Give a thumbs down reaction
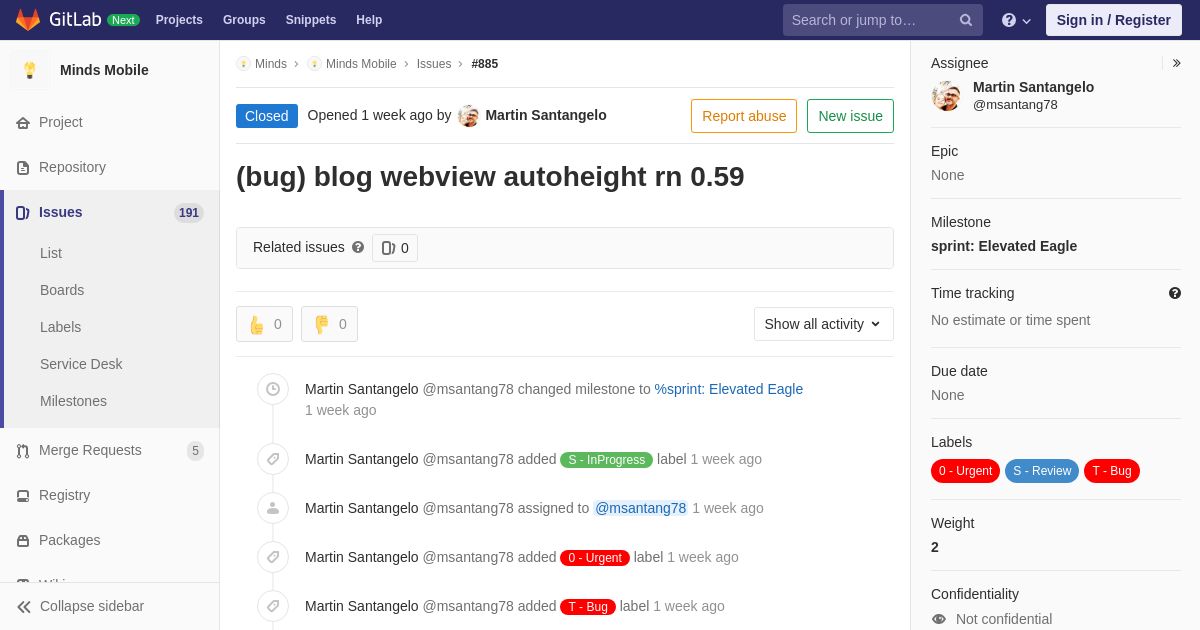This screenshot has height=630, width=1200. click(x=329, y=324)
